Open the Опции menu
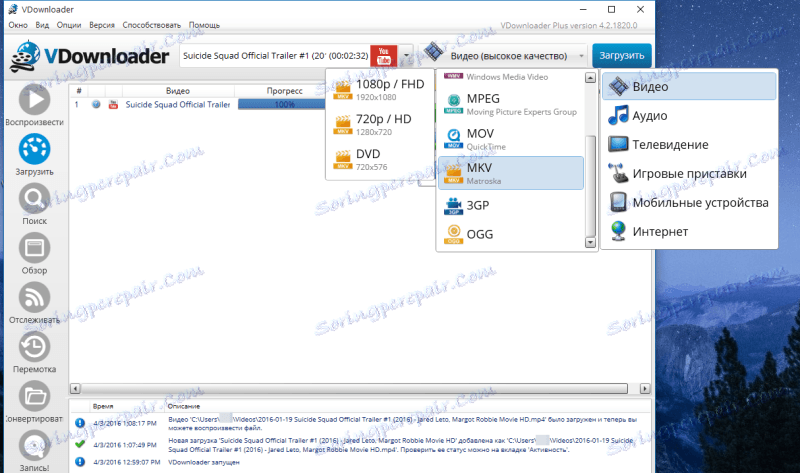 (69, 25)
